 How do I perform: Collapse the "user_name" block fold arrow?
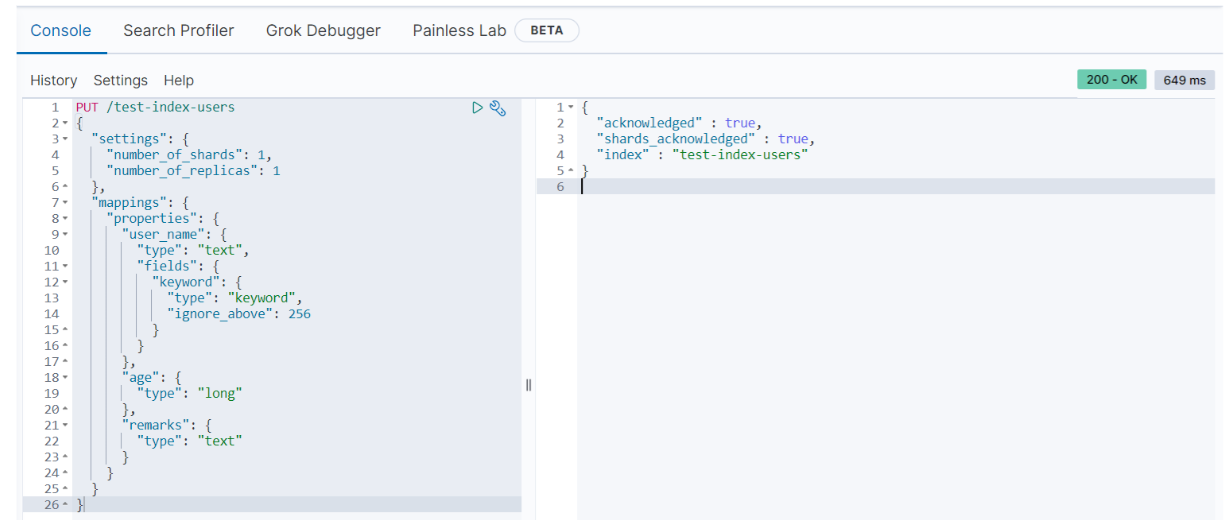tap(65, 235)
